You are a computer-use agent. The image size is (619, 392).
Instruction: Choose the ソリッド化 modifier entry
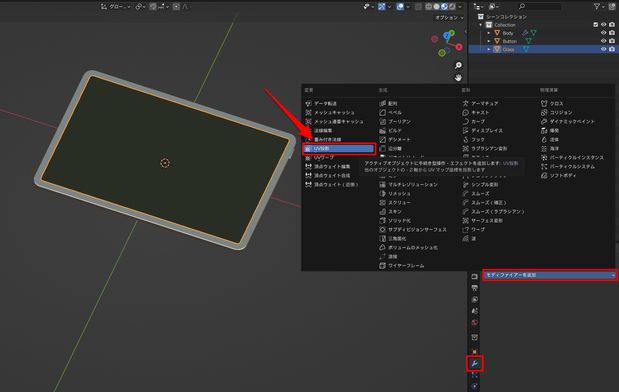coord(395,221)
